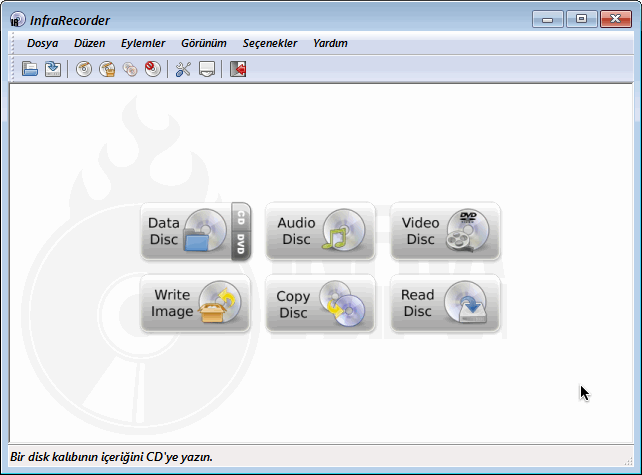Maximize the InfraRecorder window
Screen dimensions: 642x475
tap(581, 19)
